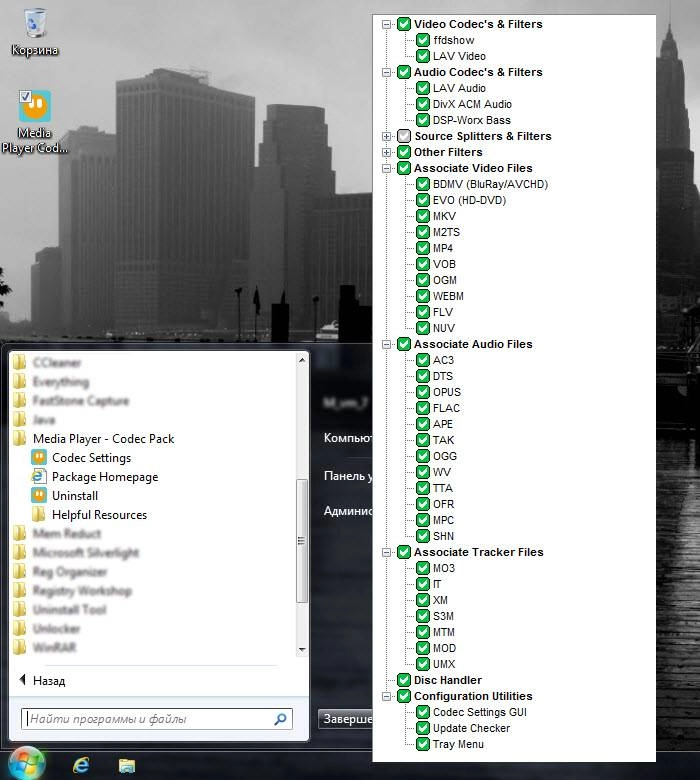Uncheck the ffdshow component
700x780 pixels.
tap(423, 40)
